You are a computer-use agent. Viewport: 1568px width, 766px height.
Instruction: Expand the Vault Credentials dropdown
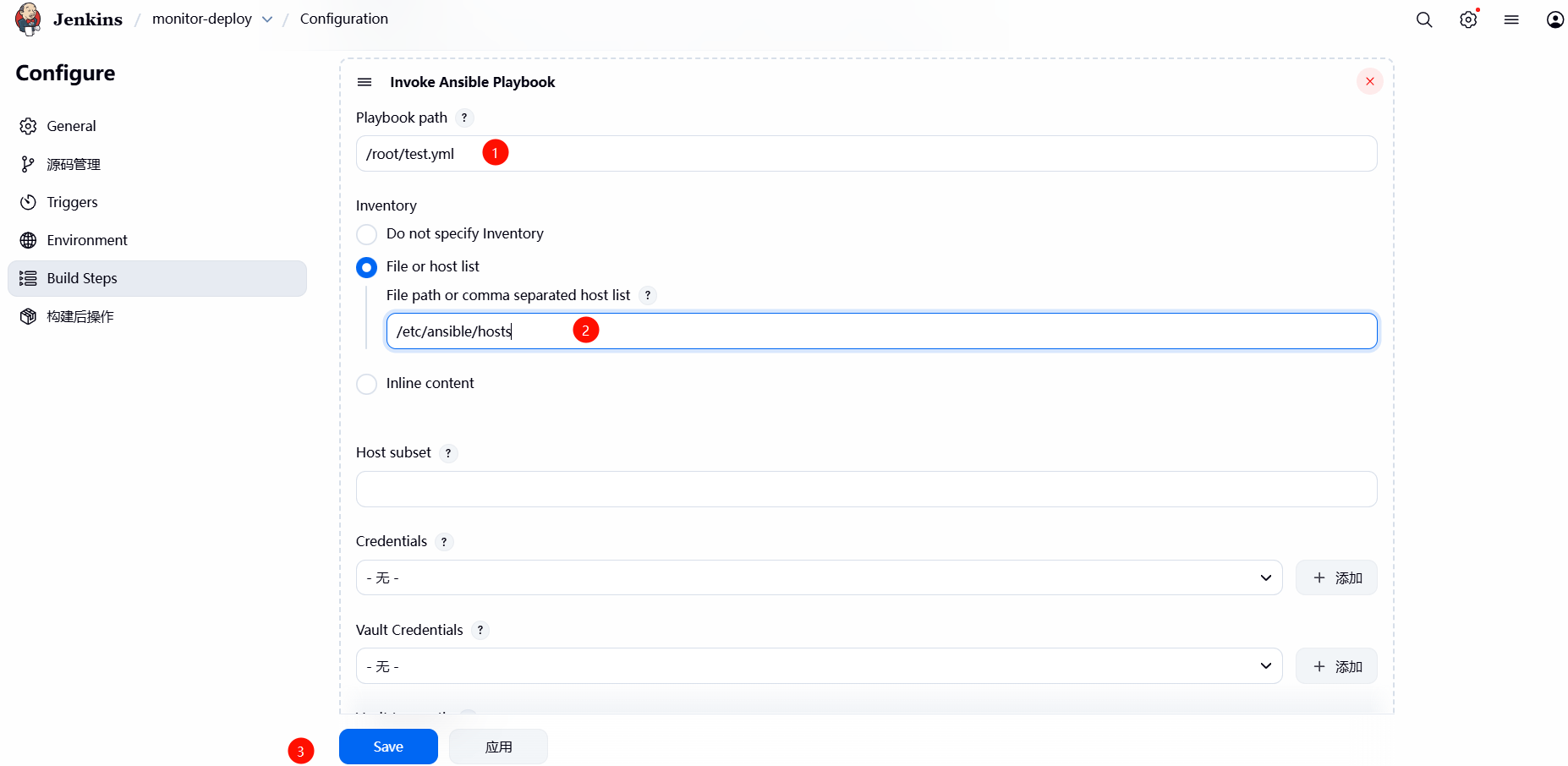818,667
